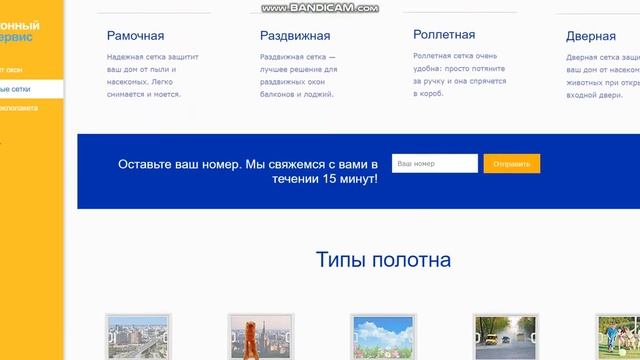Open the blue sky and flowers thumbnail
Viewport: 640px width, 360px height.
tap(383, 337)
